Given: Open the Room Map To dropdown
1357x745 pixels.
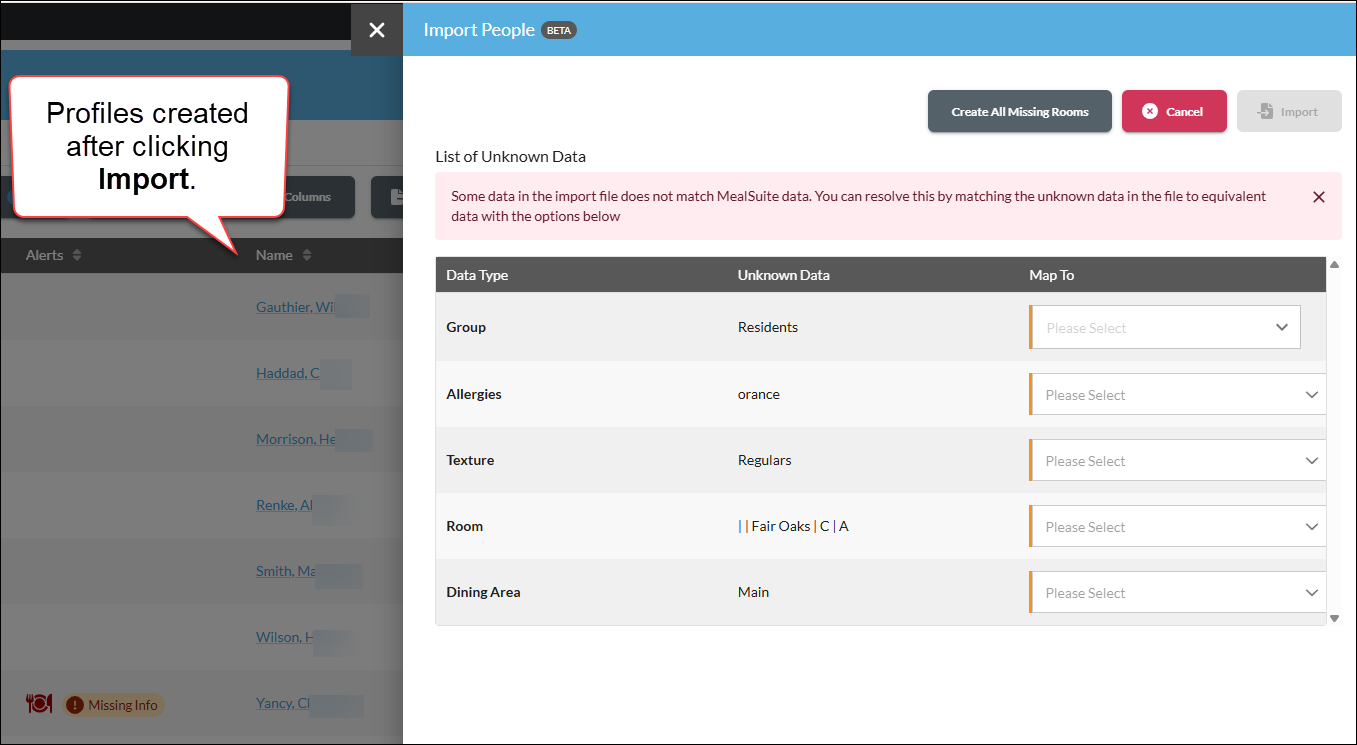Looking at the screenshot, I should (x=1177, y=526).
